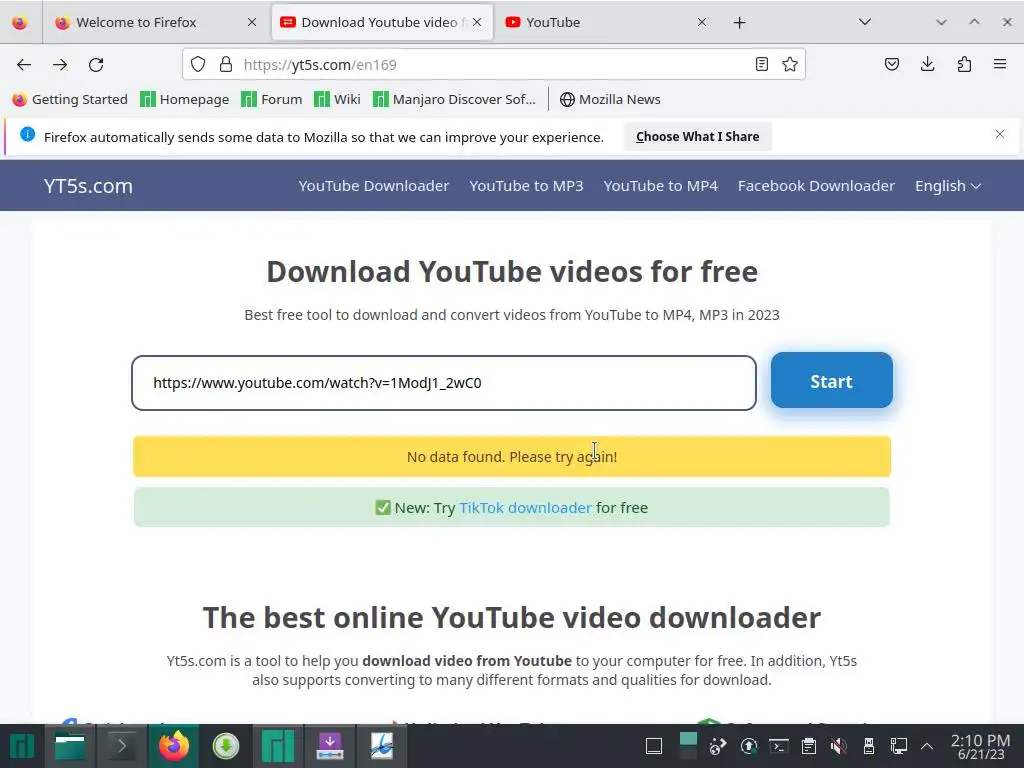Click the YT5s.com site logo
This screenshot has height=768, width=1024.
coord(88,186)
